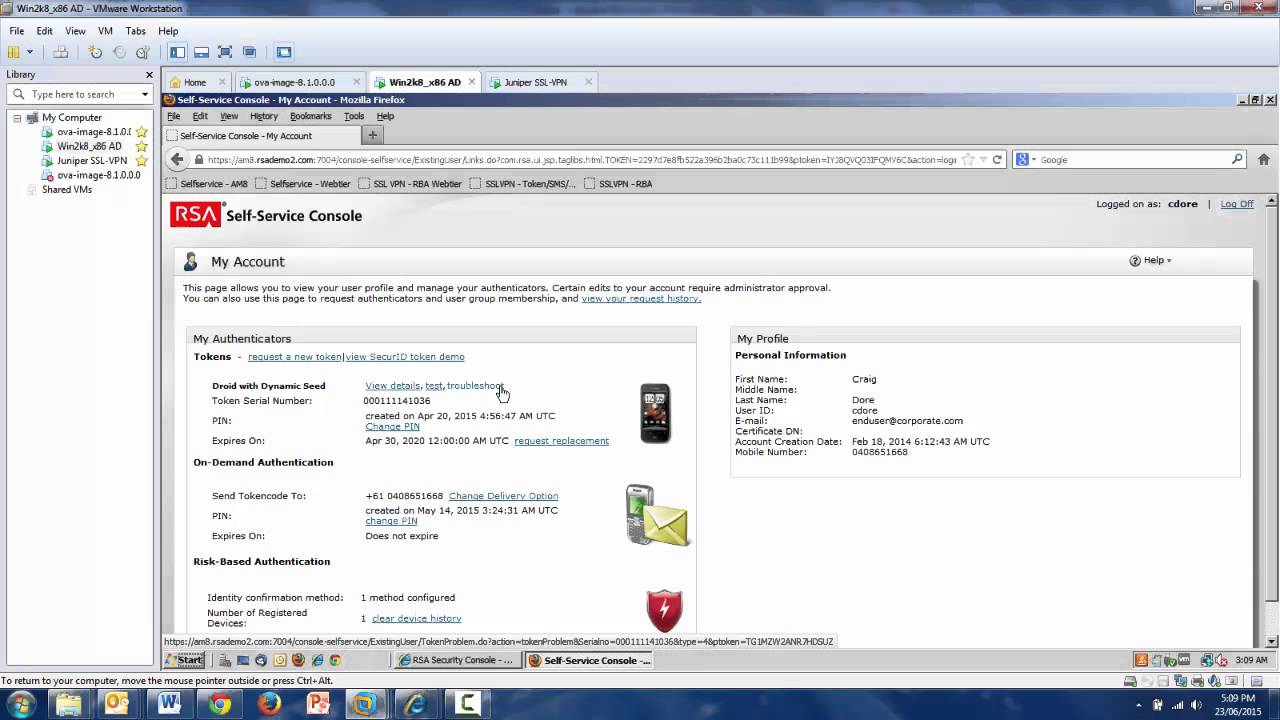Open Google Chrome from host taskbar
Screen dimensions: 1280x720
219,704
